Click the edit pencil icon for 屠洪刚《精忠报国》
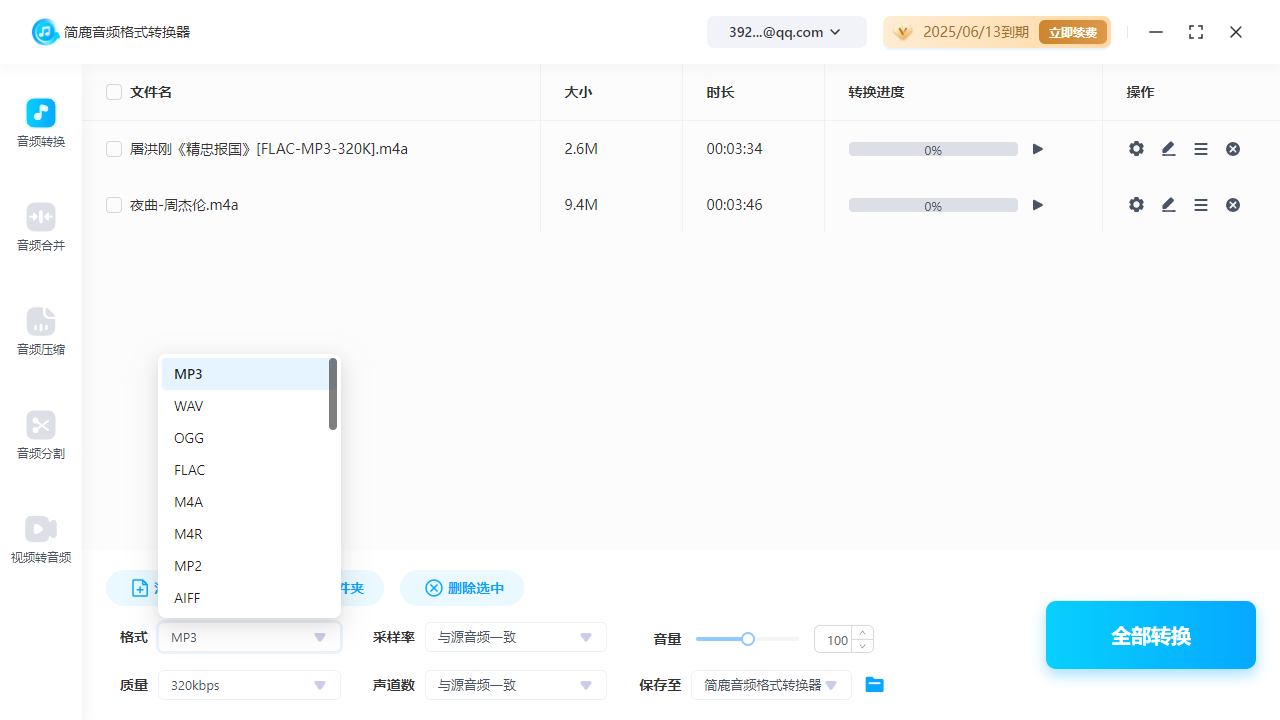Screen dimensions: 1280x720 tap(1168, 148)
